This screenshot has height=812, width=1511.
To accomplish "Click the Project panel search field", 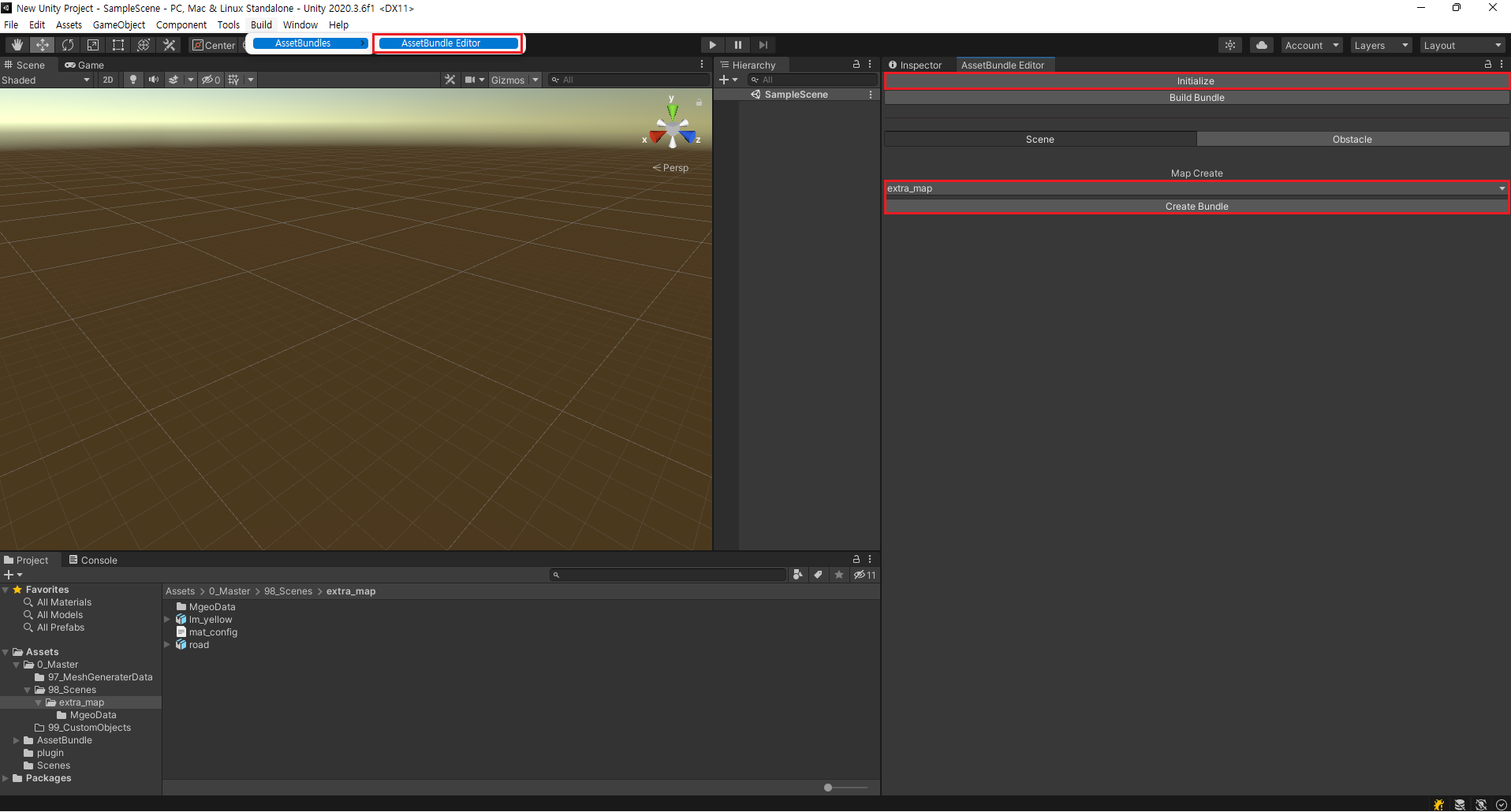I will (x=670, y=575).
